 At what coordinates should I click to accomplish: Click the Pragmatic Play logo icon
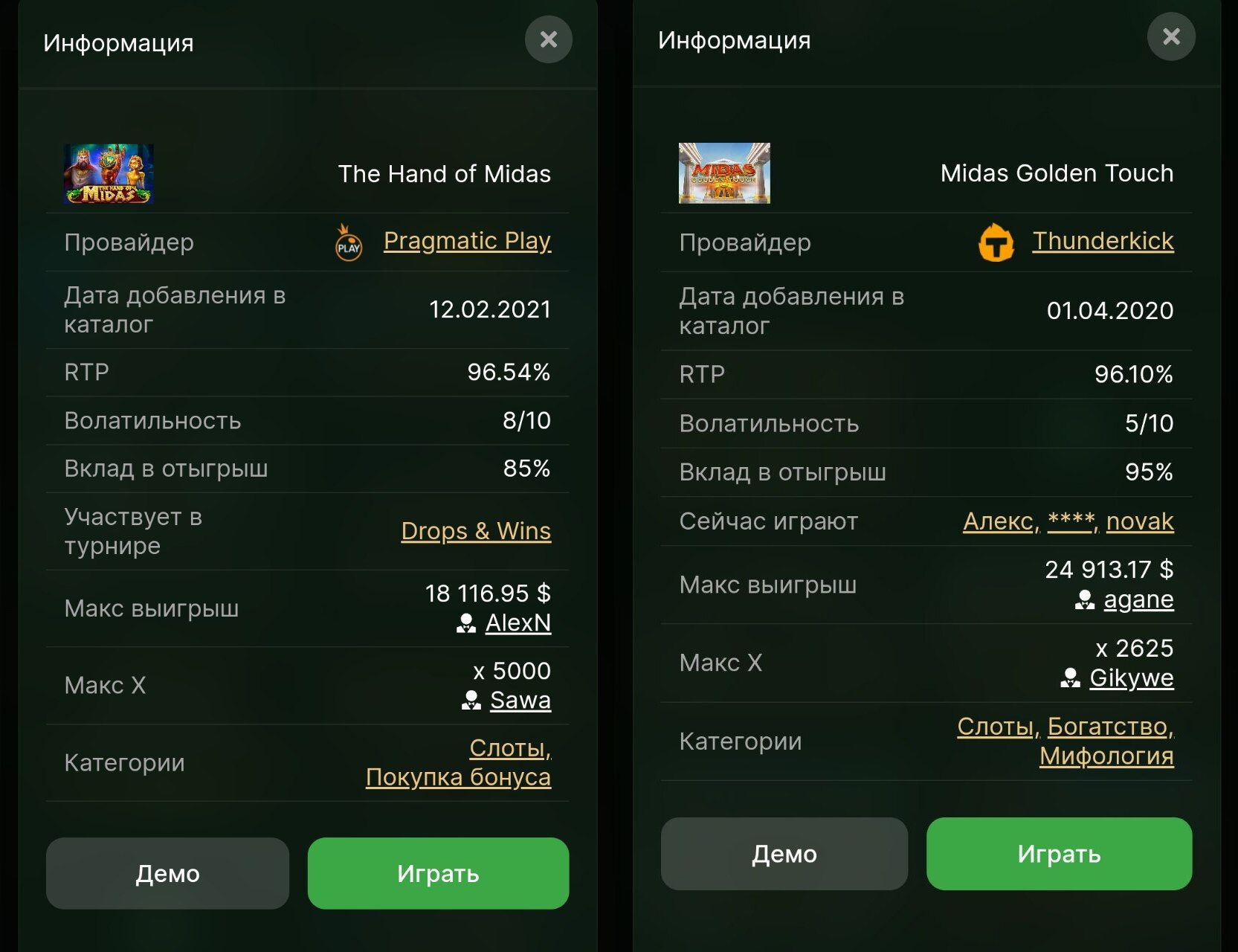(x=349, y=242)
